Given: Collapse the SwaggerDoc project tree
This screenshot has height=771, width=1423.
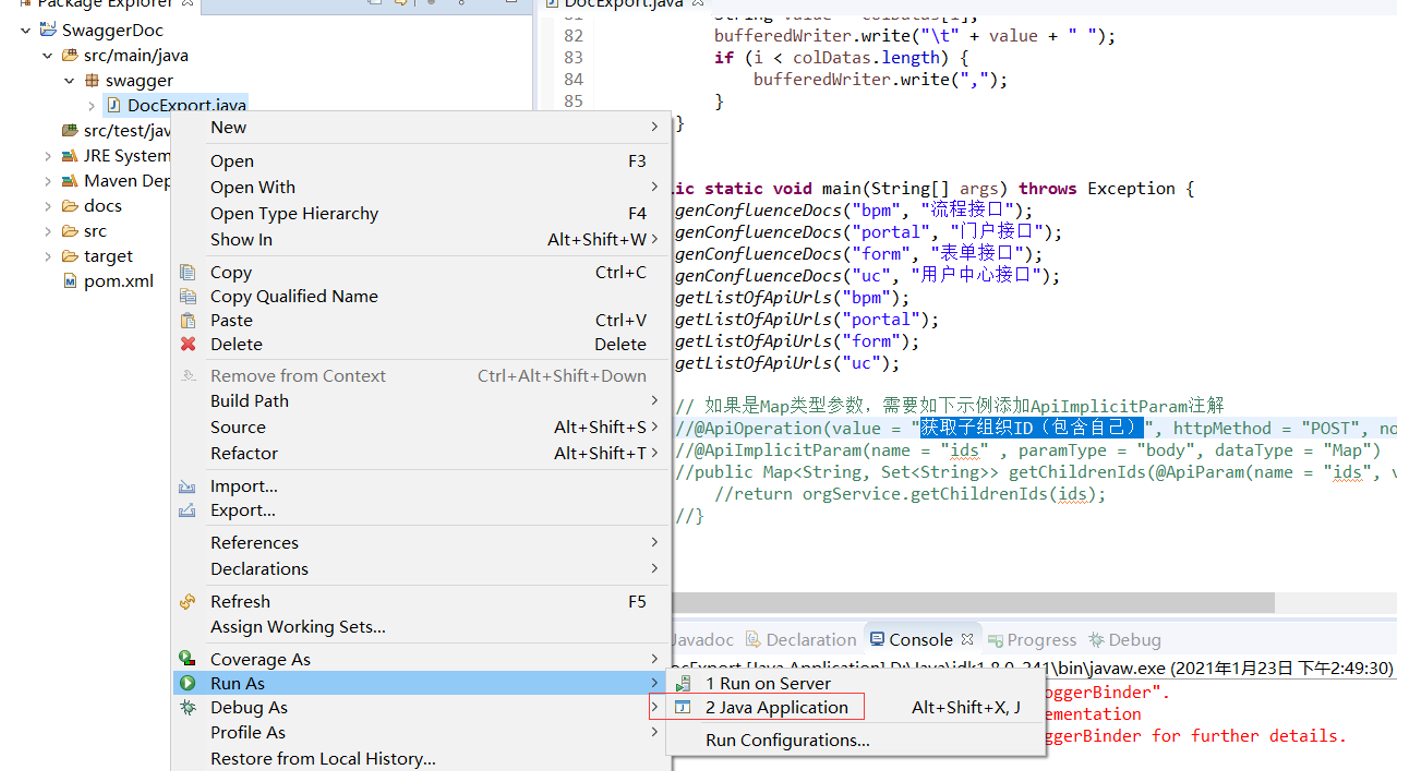Looking at the screenshot, I should (x=25, y=30).
